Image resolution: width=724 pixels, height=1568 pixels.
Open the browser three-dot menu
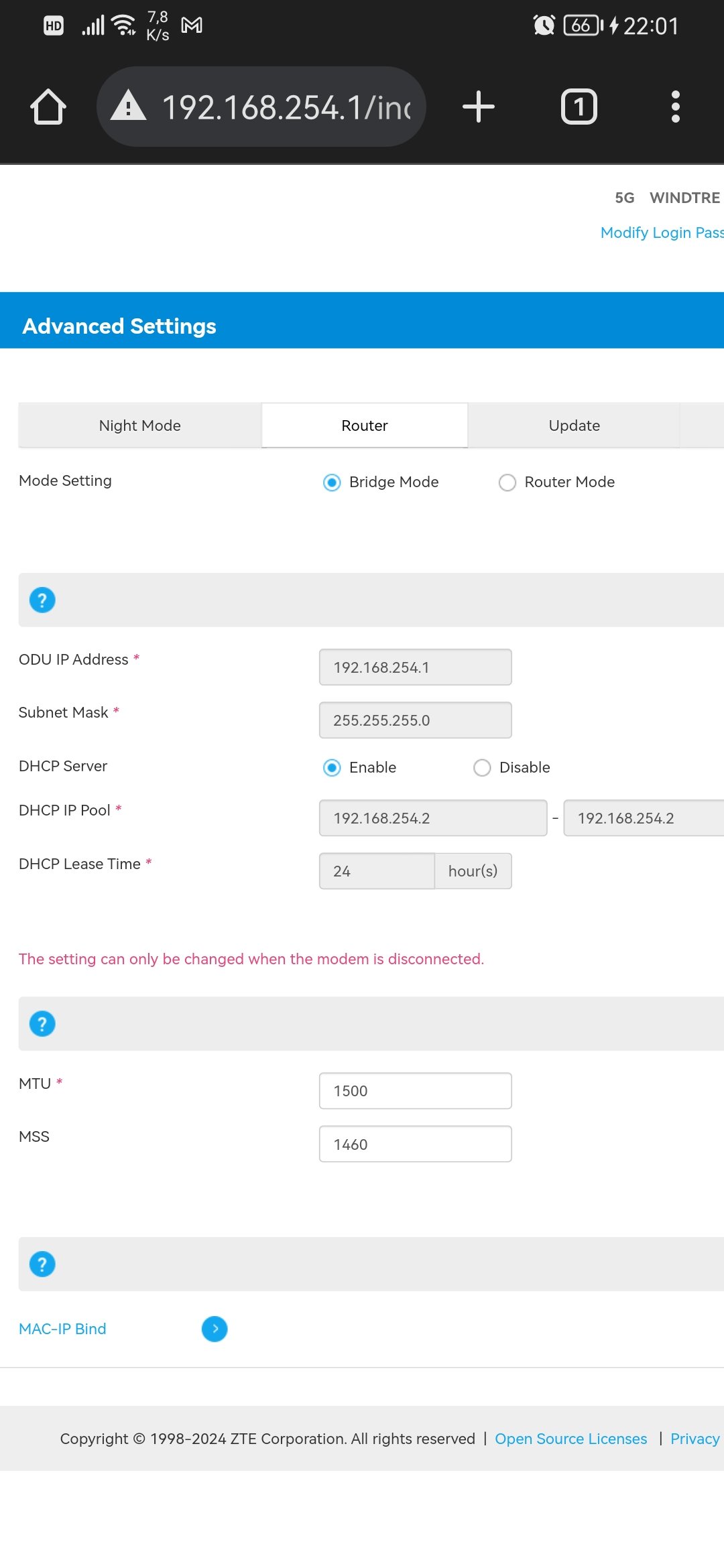[x=675, y=107]
